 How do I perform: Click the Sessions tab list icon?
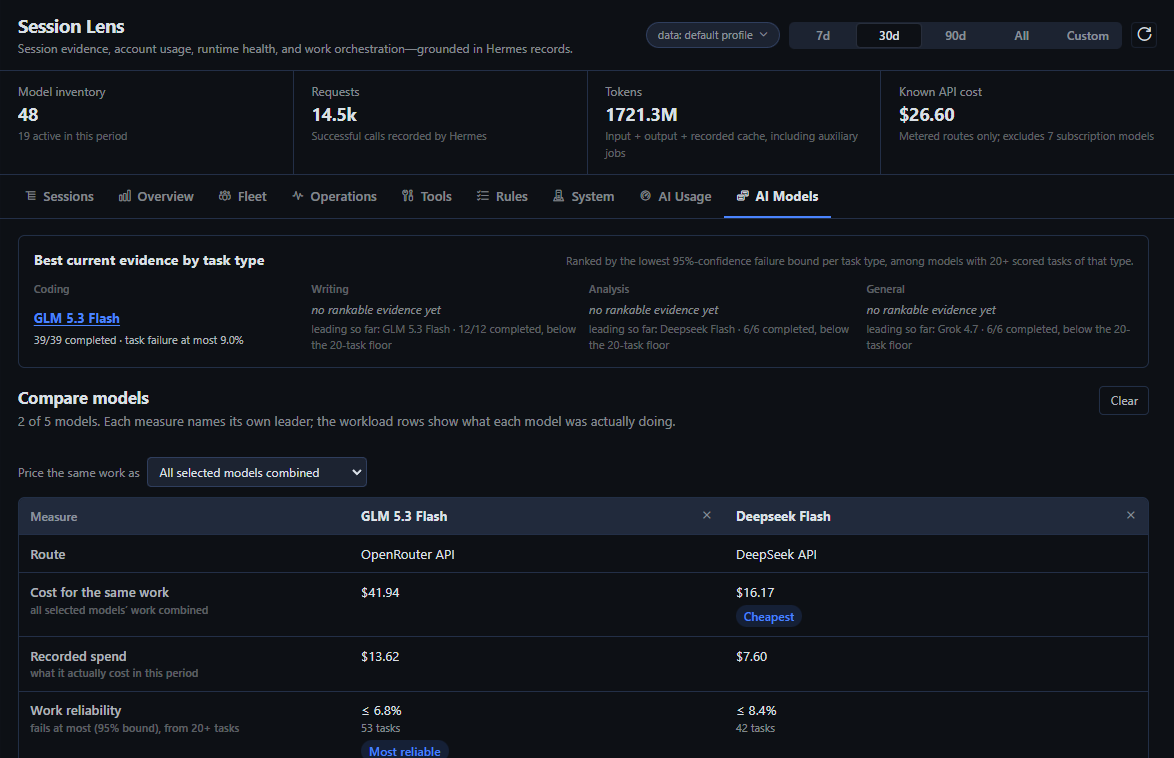tap(31, 196)
